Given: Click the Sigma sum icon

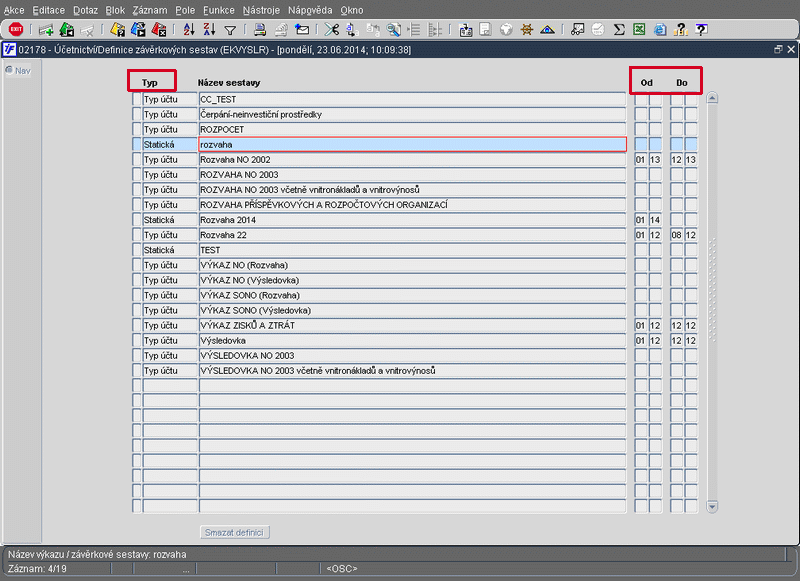Looking at the screenshot, I should coord(619,30).
